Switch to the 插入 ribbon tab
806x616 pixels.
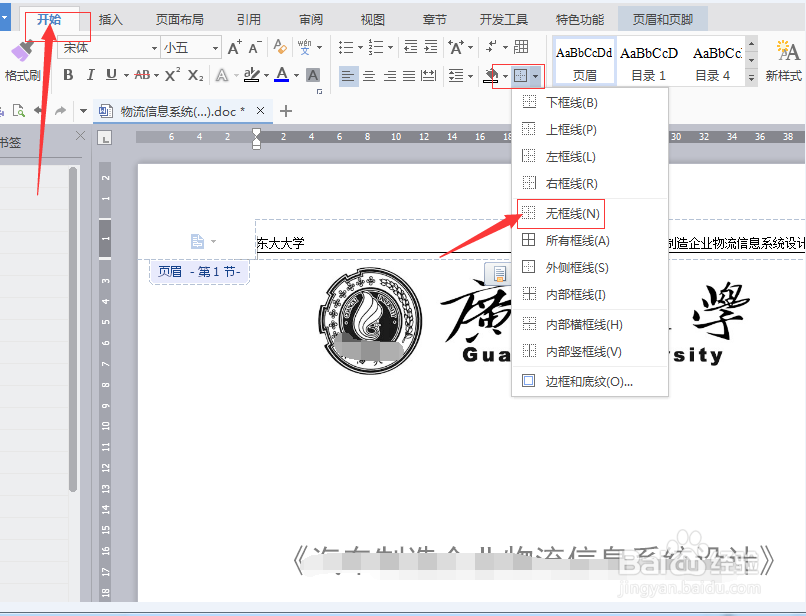point(110,18)
